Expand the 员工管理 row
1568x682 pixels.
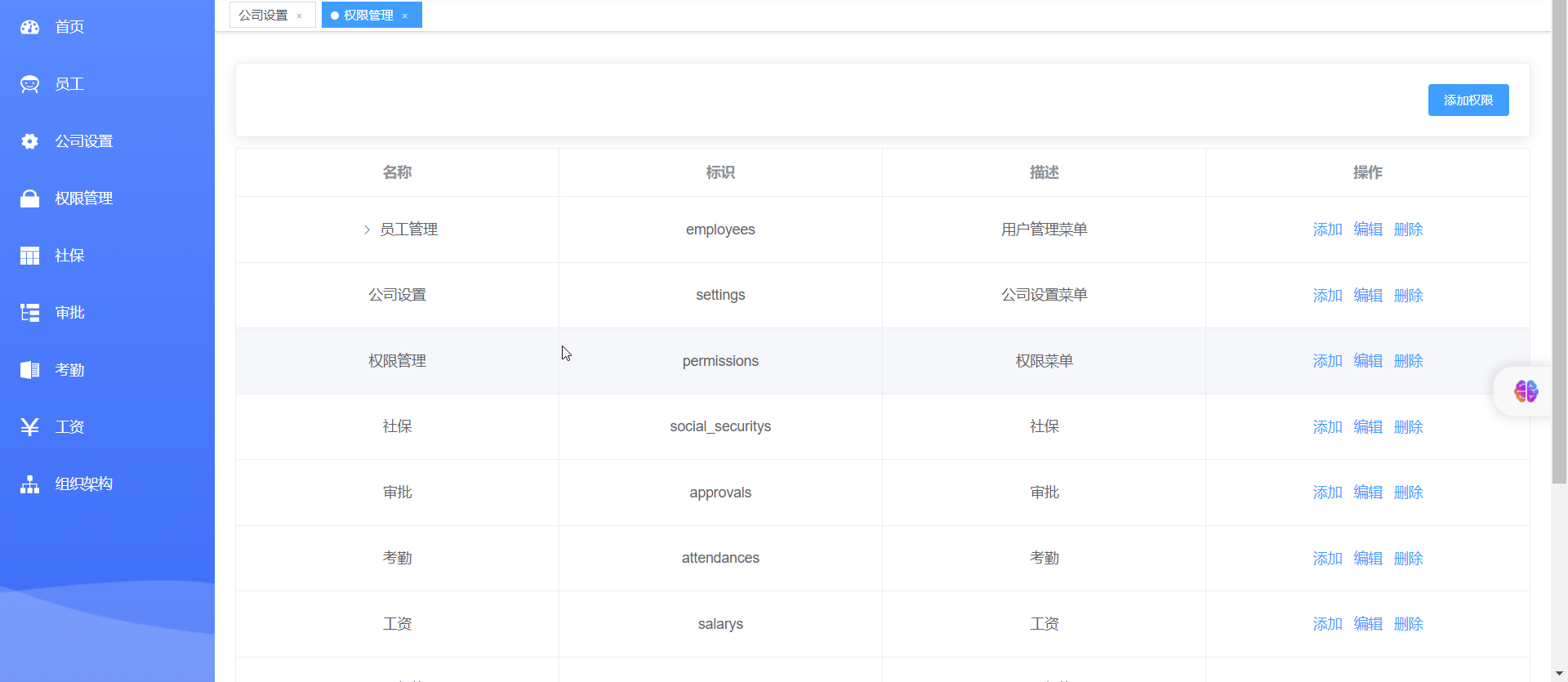point(367,230)
